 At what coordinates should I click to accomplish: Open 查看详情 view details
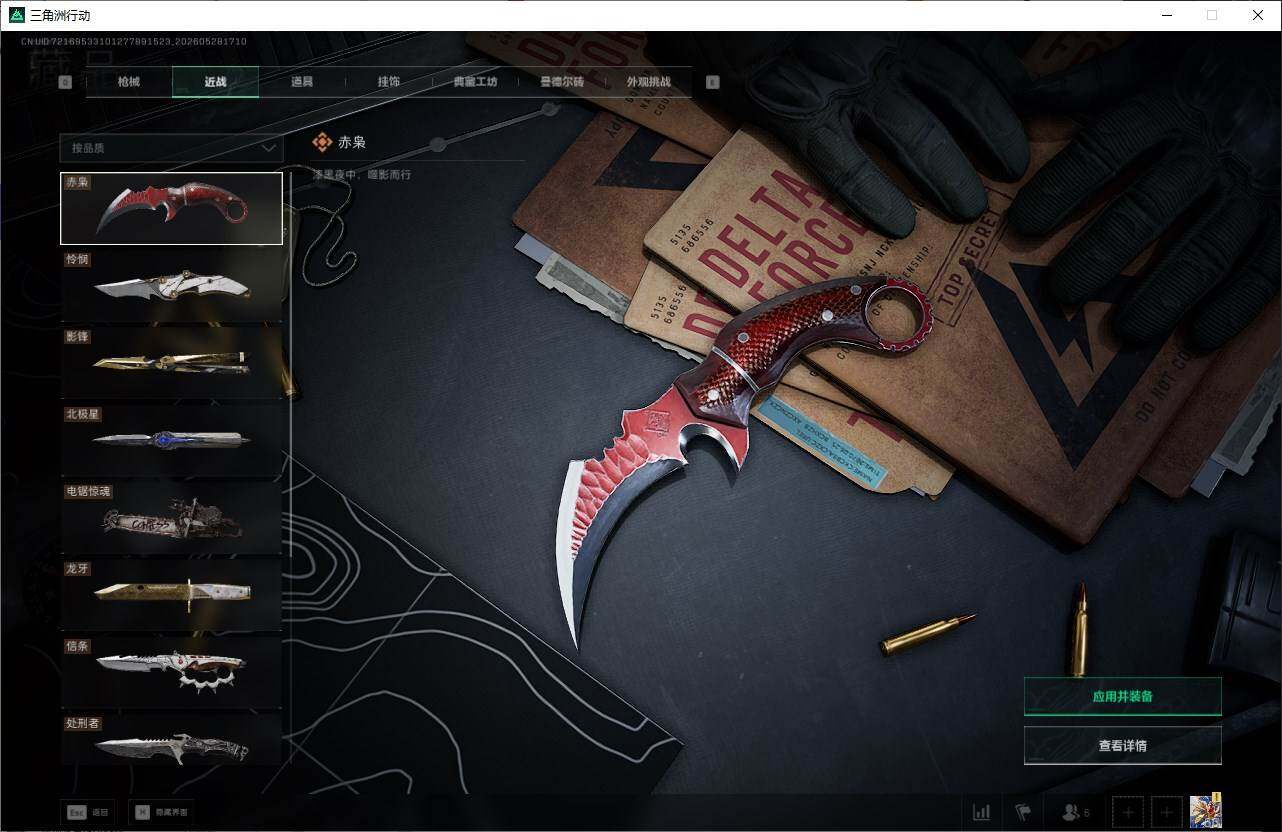pos(1122,745)
